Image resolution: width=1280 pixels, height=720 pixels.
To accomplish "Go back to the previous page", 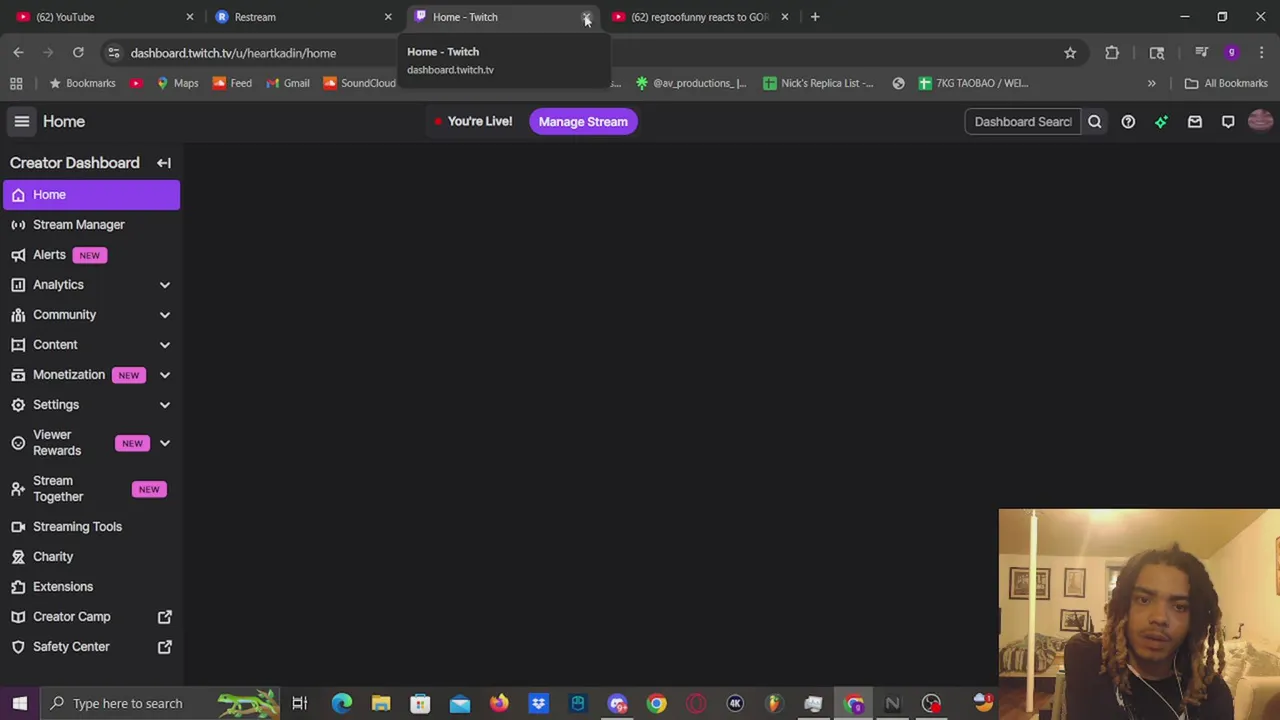I will (18, 53).
